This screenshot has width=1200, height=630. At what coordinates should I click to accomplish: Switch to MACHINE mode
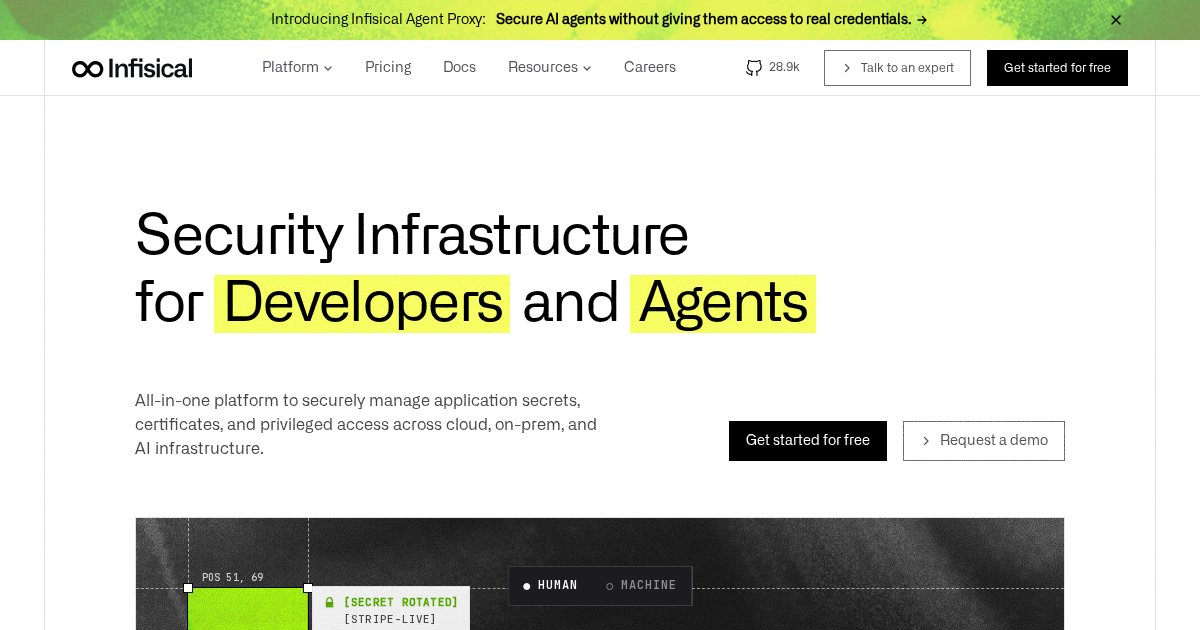(x=641, y=586)
